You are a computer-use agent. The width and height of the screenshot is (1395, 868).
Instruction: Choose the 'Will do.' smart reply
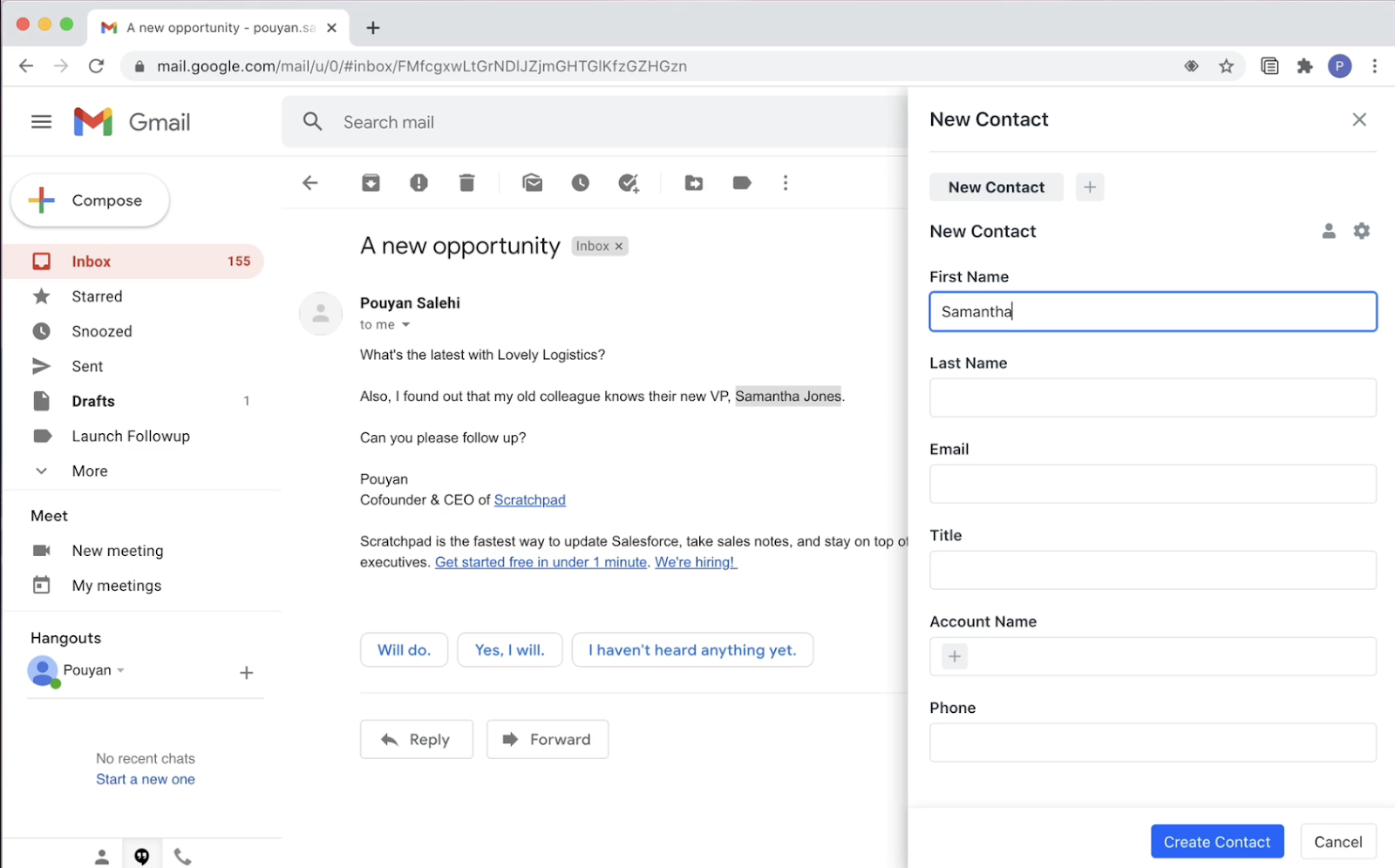click(x=404, y=650)
